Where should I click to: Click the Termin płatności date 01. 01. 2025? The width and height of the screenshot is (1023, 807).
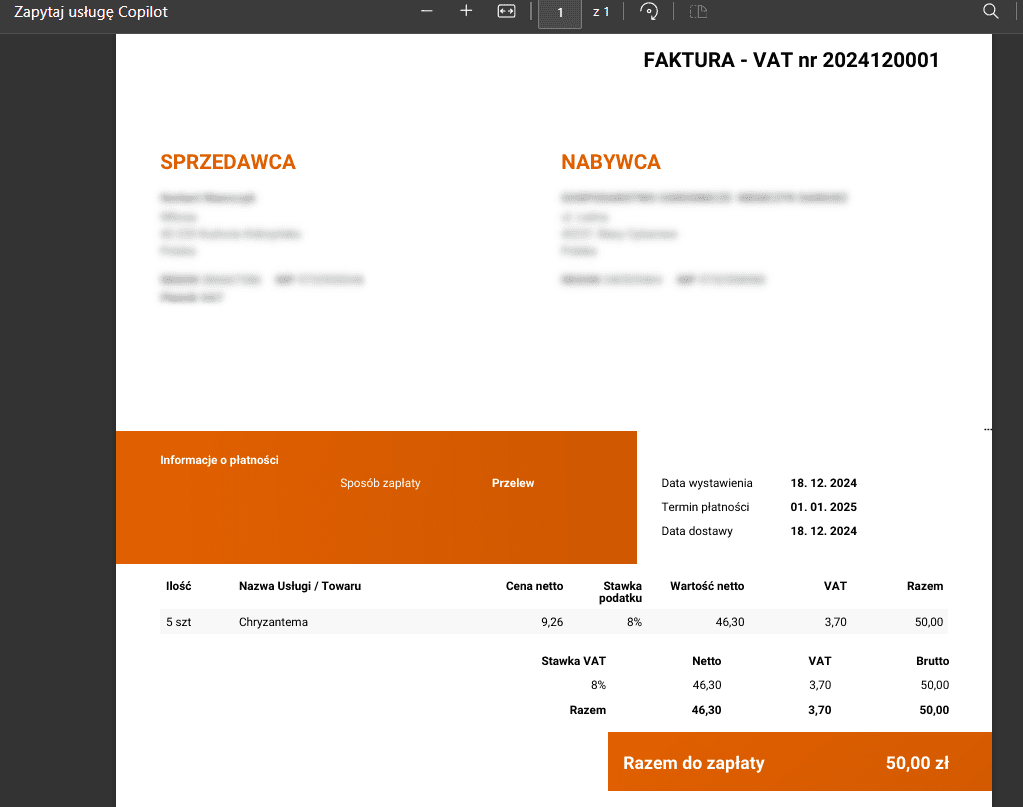pos(823,507)
